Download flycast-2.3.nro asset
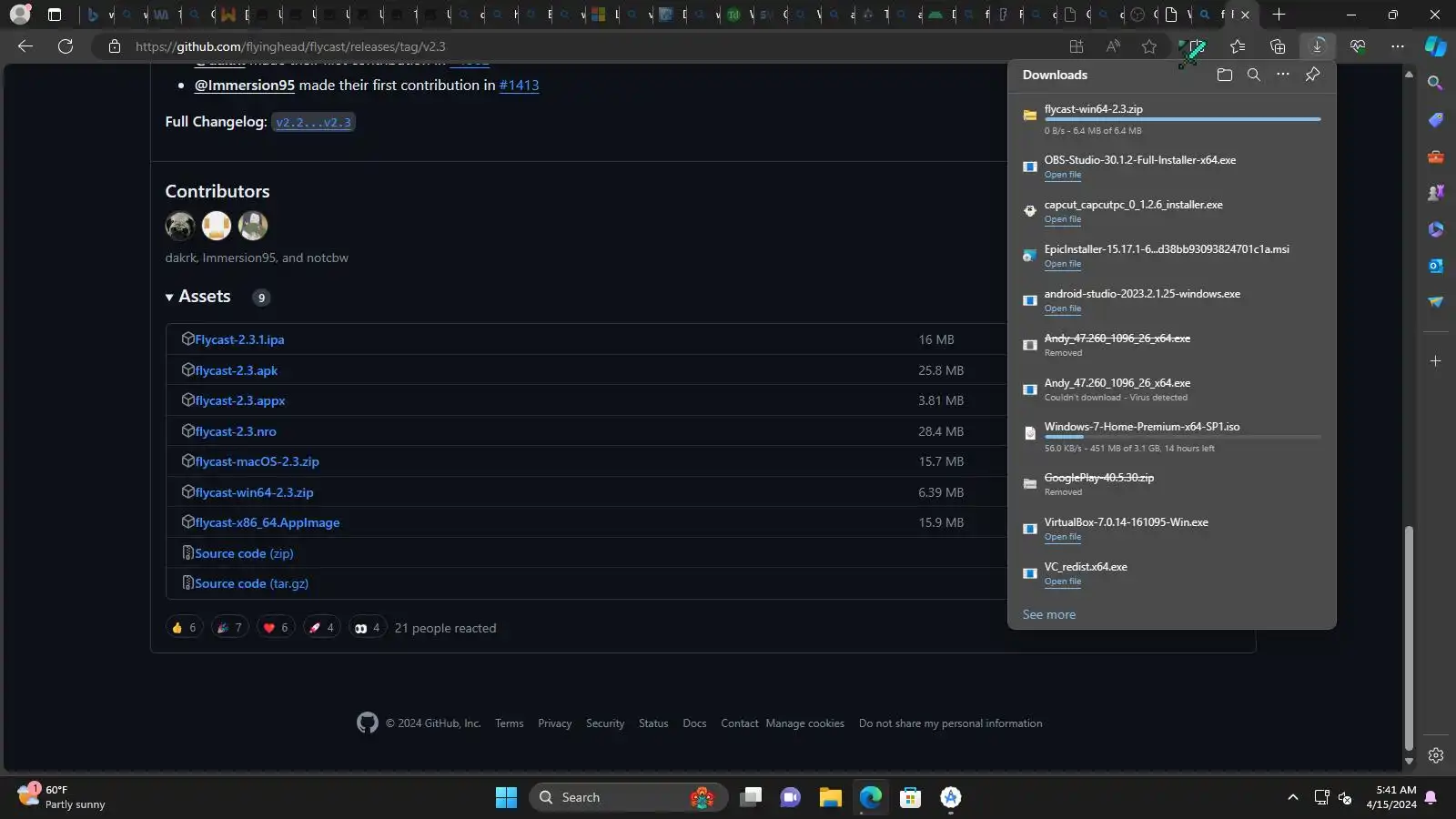Screen dimensions: 1456x819 coord(235,431)
